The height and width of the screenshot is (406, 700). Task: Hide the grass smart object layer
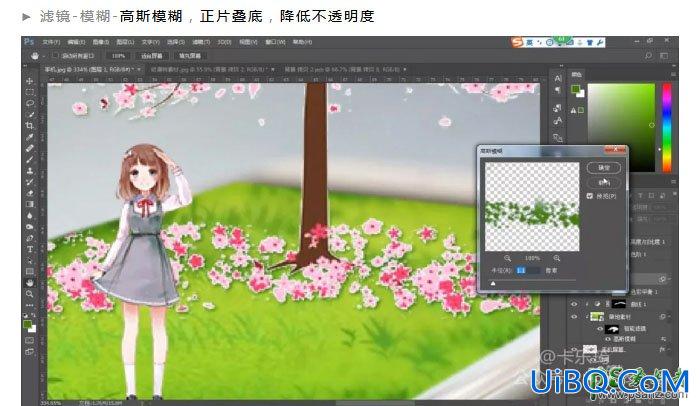(x=574, y=317)
